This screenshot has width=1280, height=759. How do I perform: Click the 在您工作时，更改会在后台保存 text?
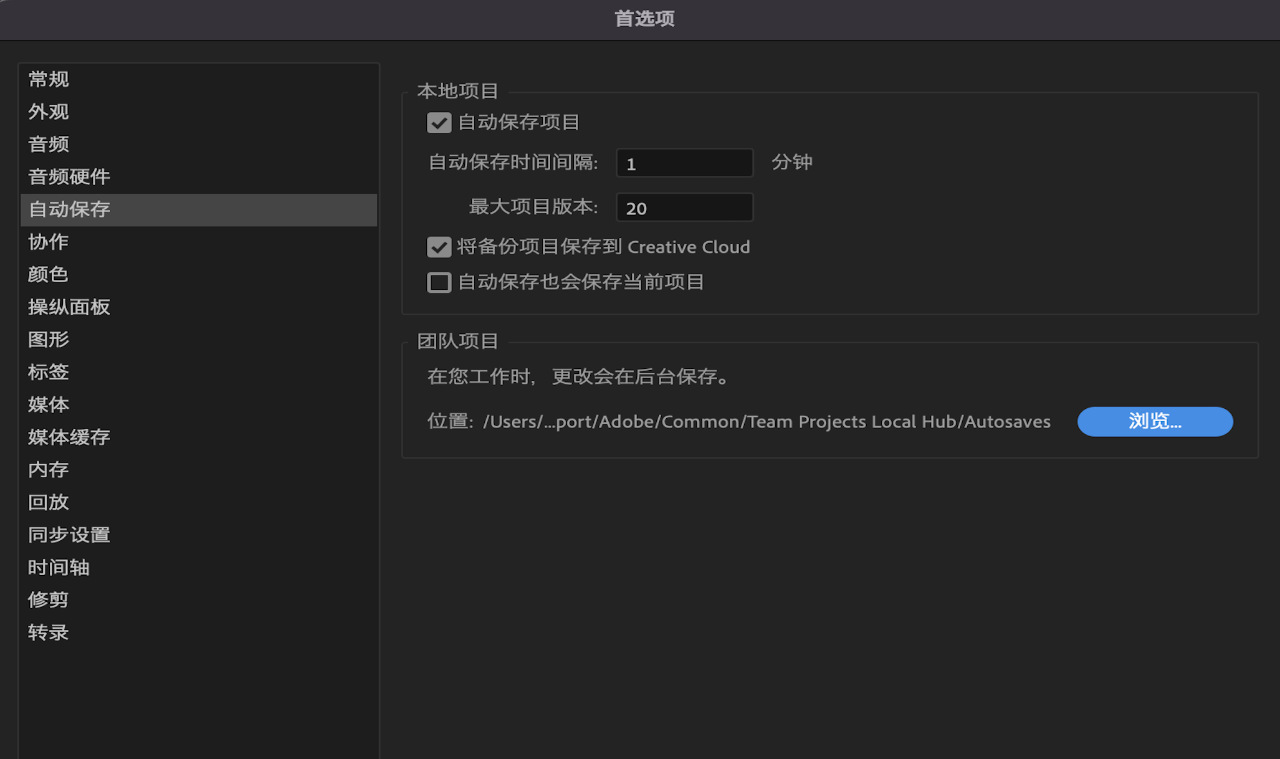pyautogui.click(x=579, y=378)
